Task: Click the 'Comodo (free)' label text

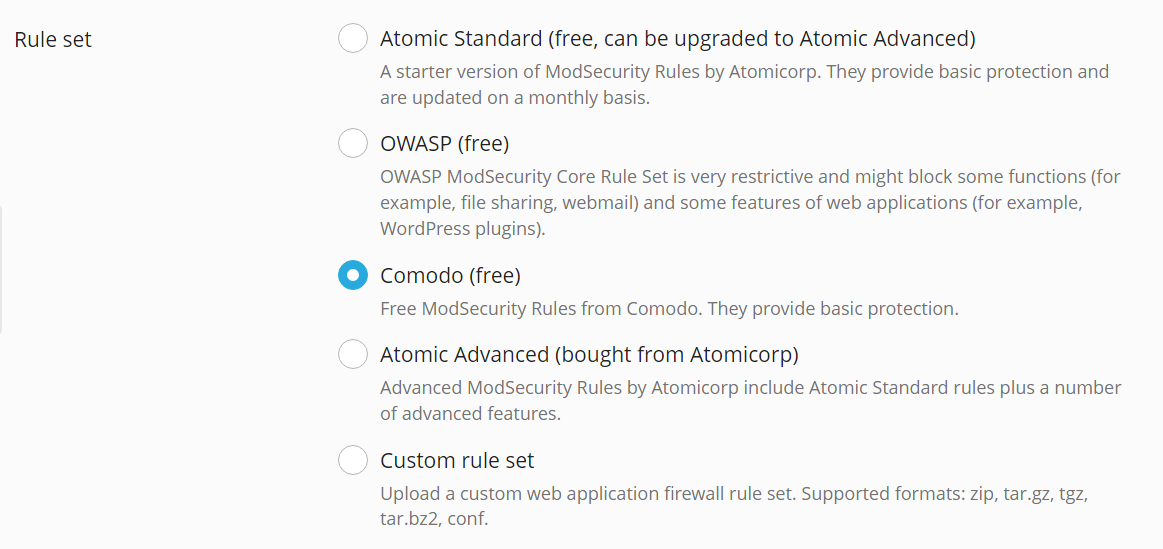Action: [450, 275]
